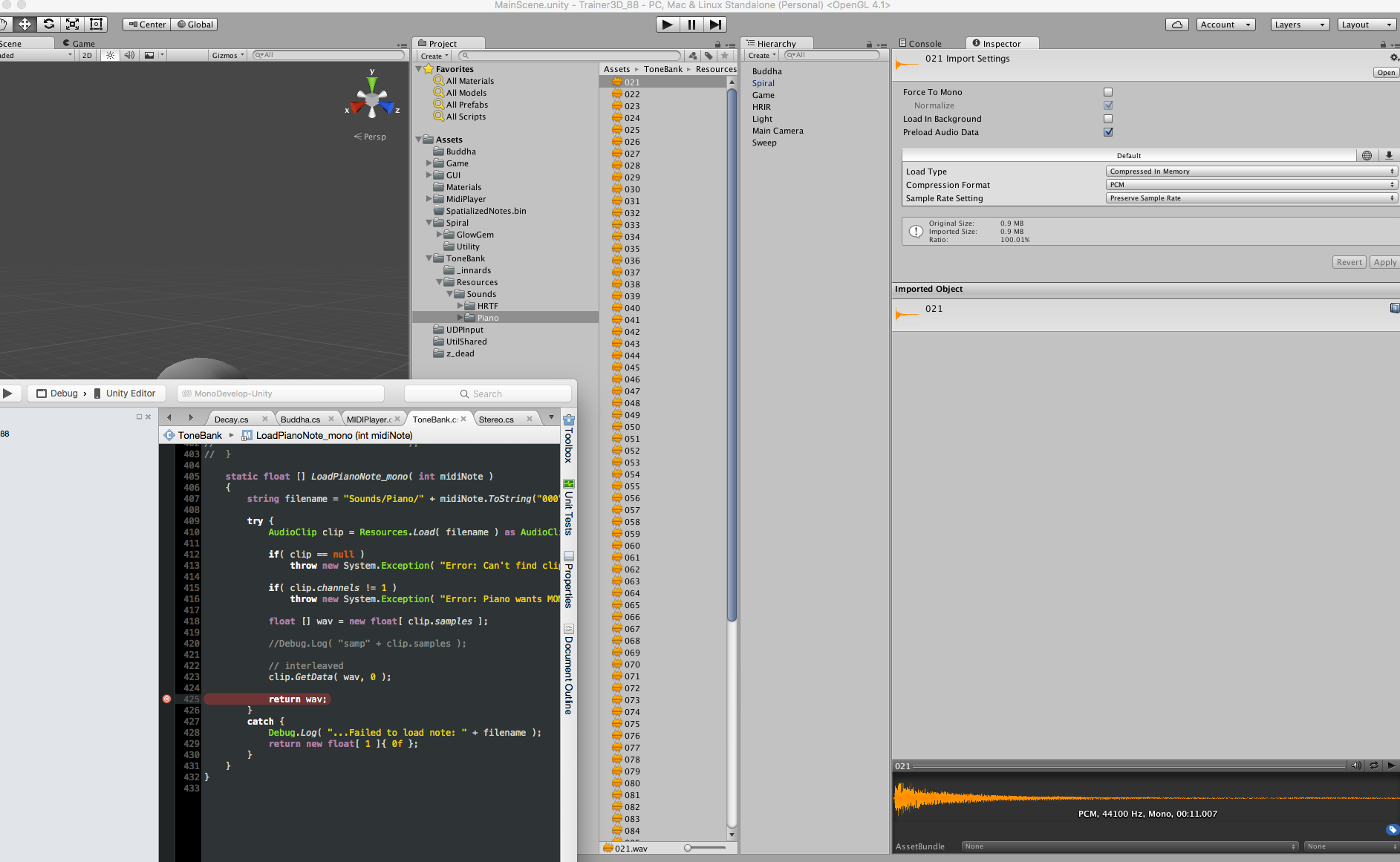1400x862 pixels.
Task: Open Sample Rate Setting dropdown
Action: (1251, 198)
